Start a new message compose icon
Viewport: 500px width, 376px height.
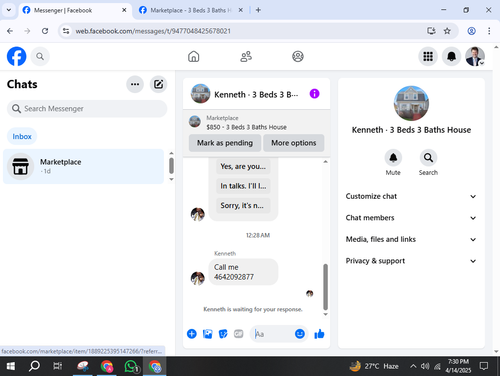point(158,84)
